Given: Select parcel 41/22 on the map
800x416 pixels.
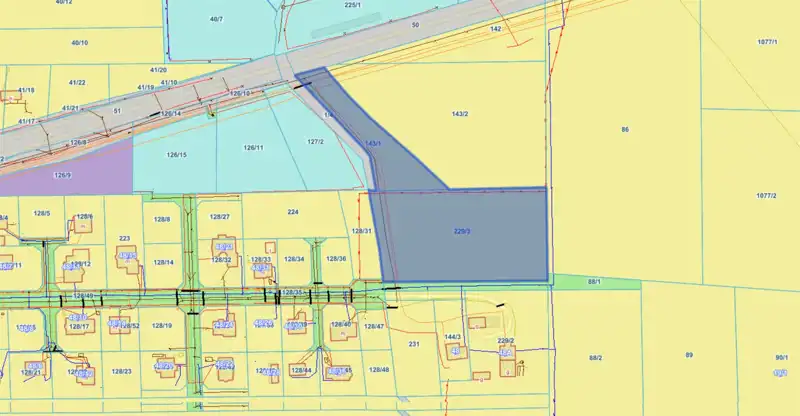Looking at the screenshot, I should (x=75, y=82).
